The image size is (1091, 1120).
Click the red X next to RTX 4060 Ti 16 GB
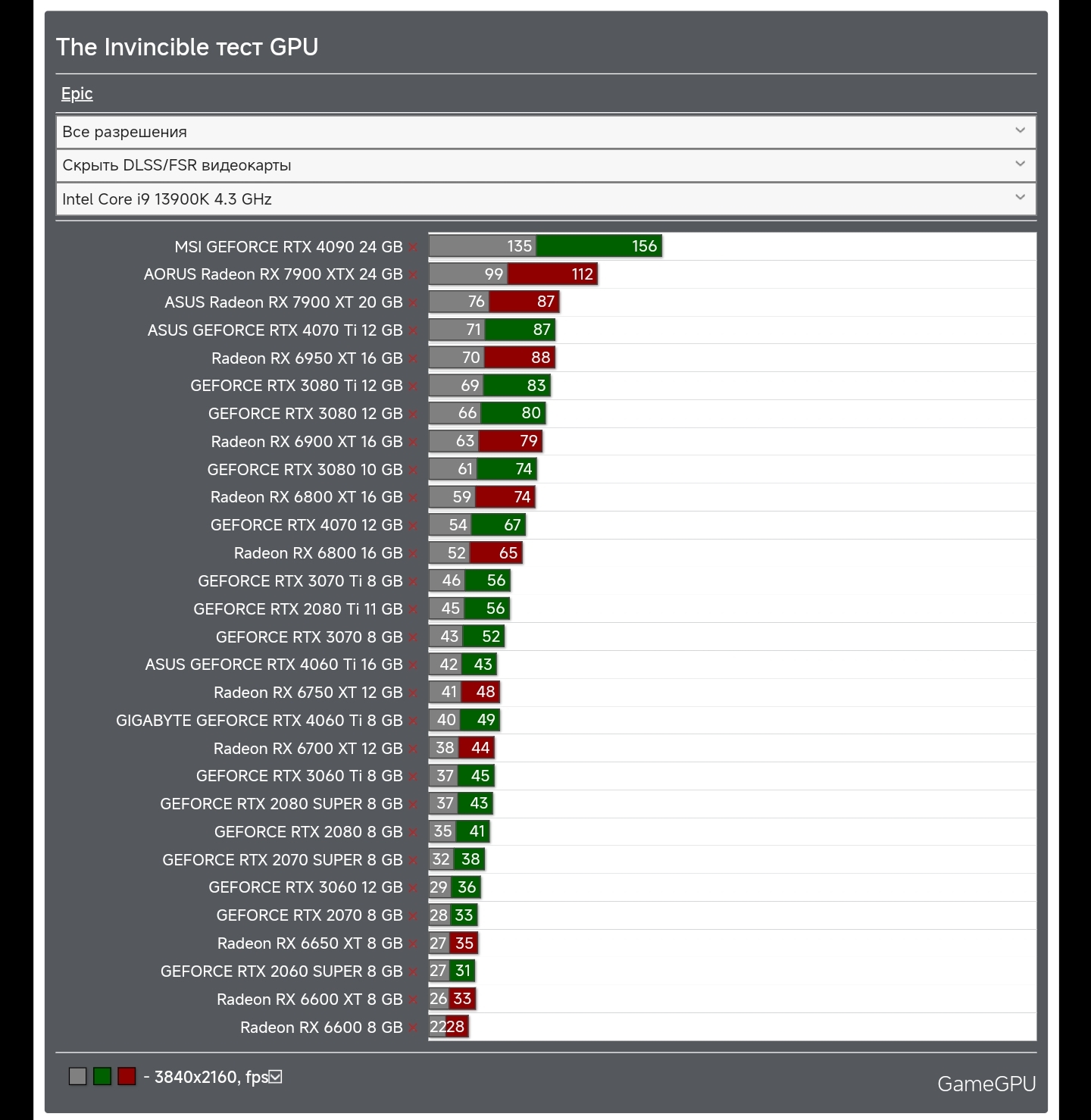click(413, 665)
